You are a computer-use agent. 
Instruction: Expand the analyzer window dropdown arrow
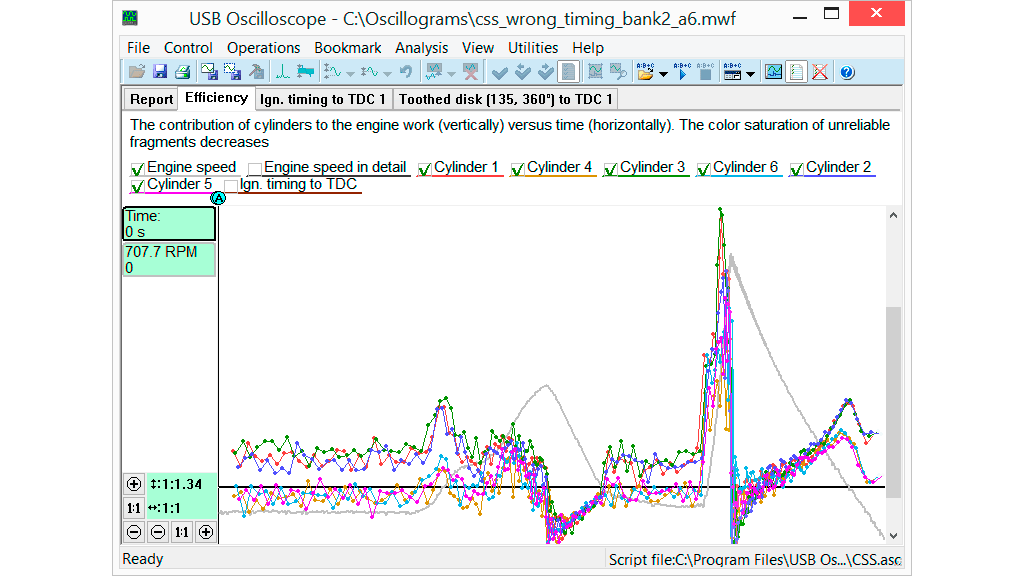(750, 73)
